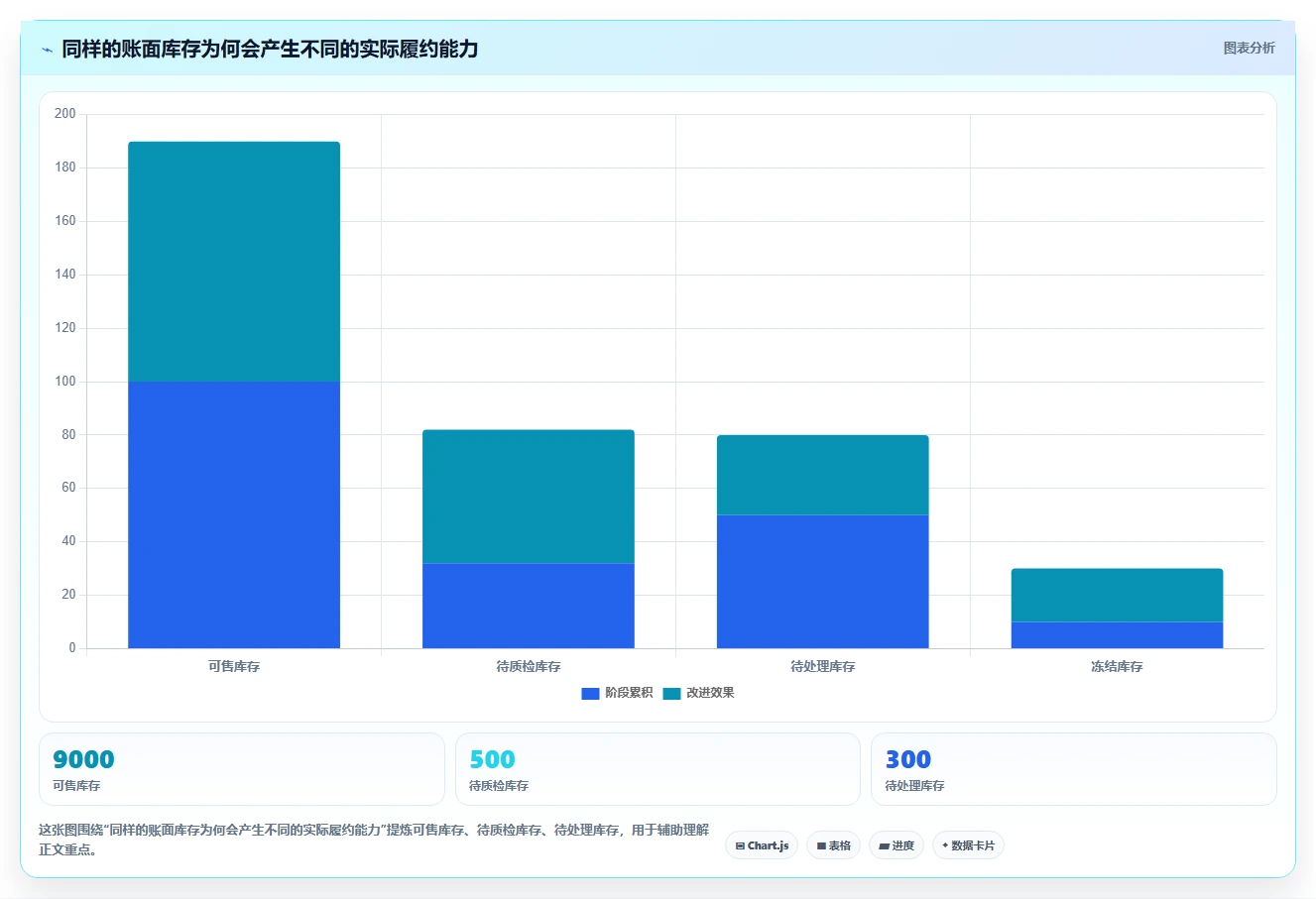Click the blue segment of 待质检库存 bar
This screenshot has height=899, width=1316.
pyautogui.click(x=529, y=606)
